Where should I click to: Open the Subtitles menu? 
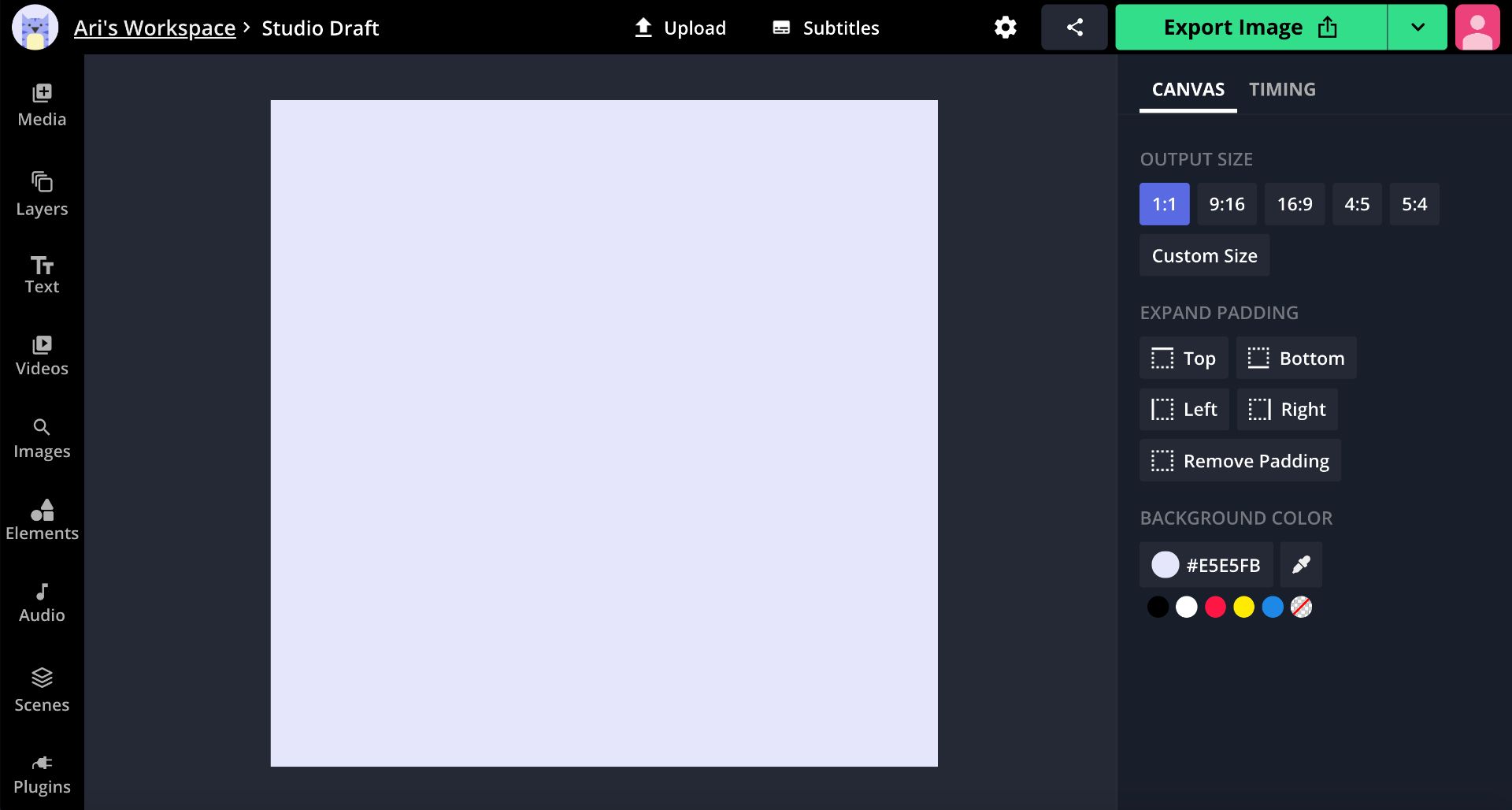pyautogui.click(x=826, y=28)
